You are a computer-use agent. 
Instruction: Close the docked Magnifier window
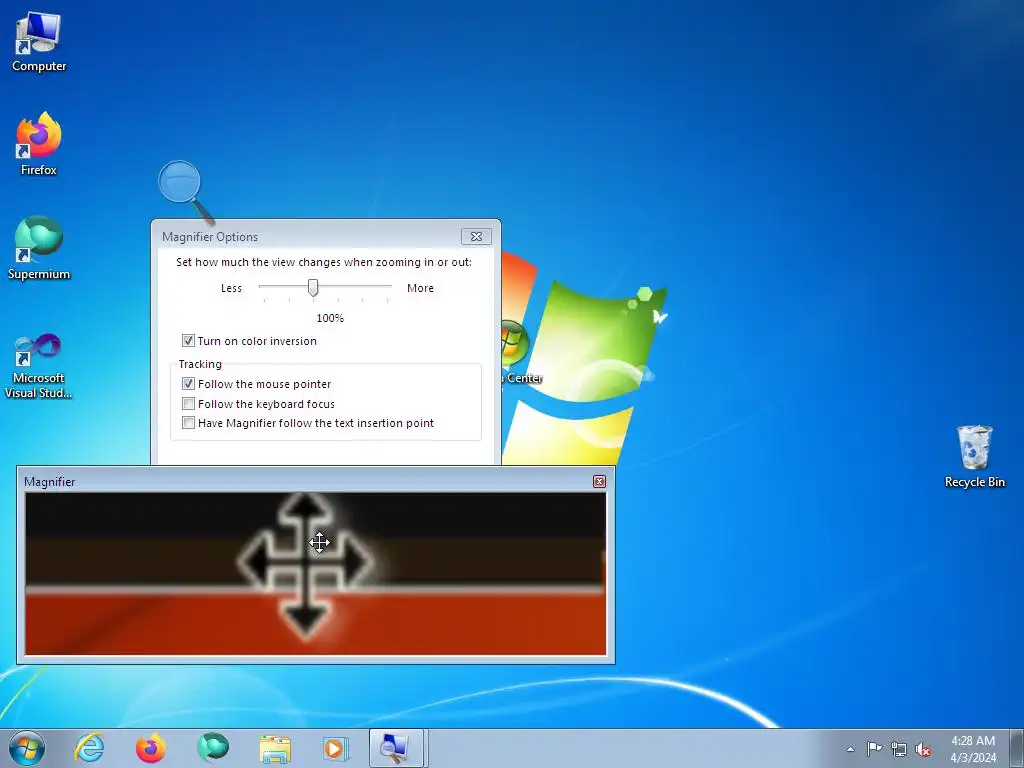599,481
